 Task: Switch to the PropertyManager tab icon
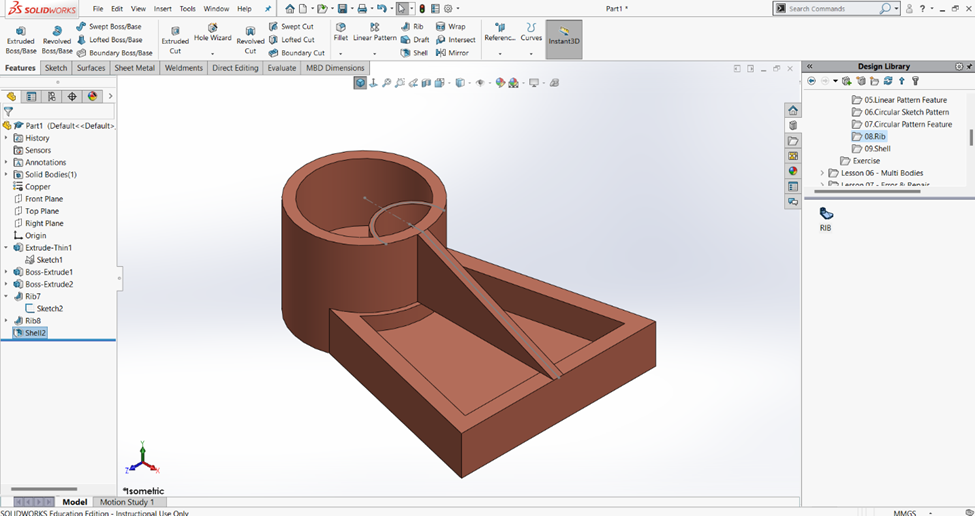coord(32,96)
